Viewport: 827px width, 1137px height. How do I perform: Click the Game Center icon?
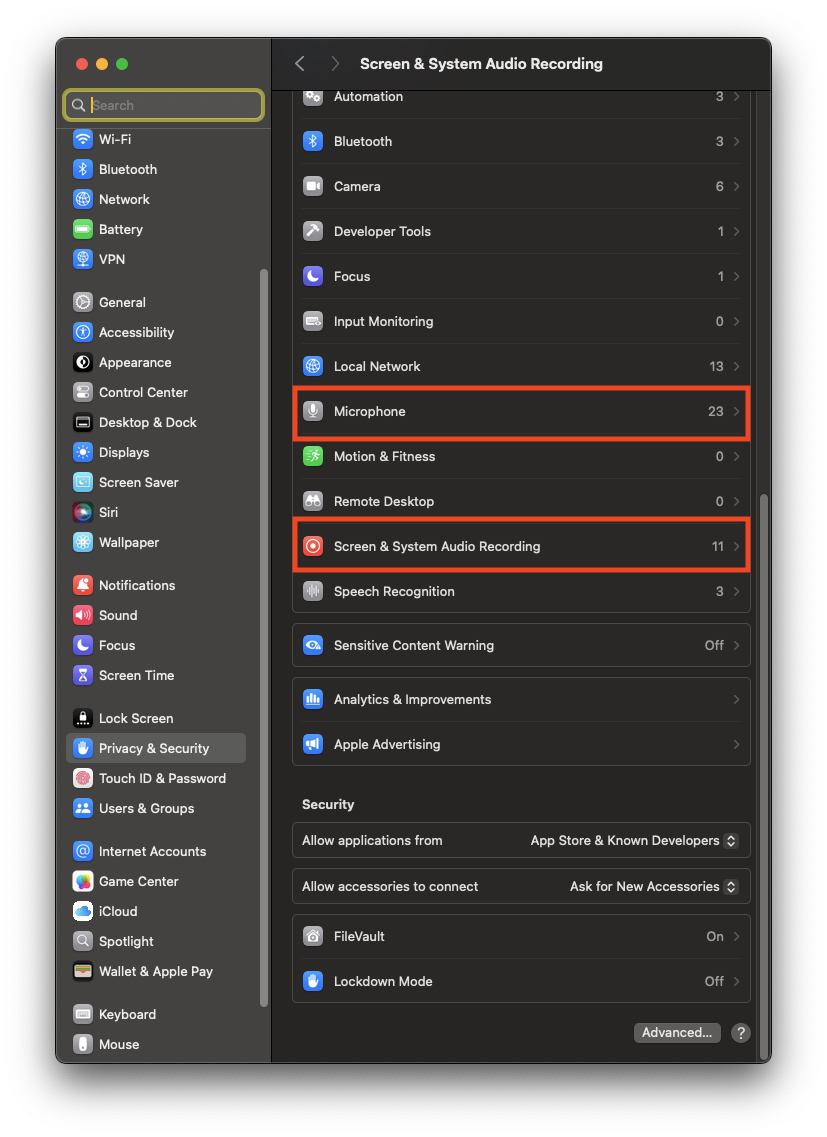pos(83,881)
